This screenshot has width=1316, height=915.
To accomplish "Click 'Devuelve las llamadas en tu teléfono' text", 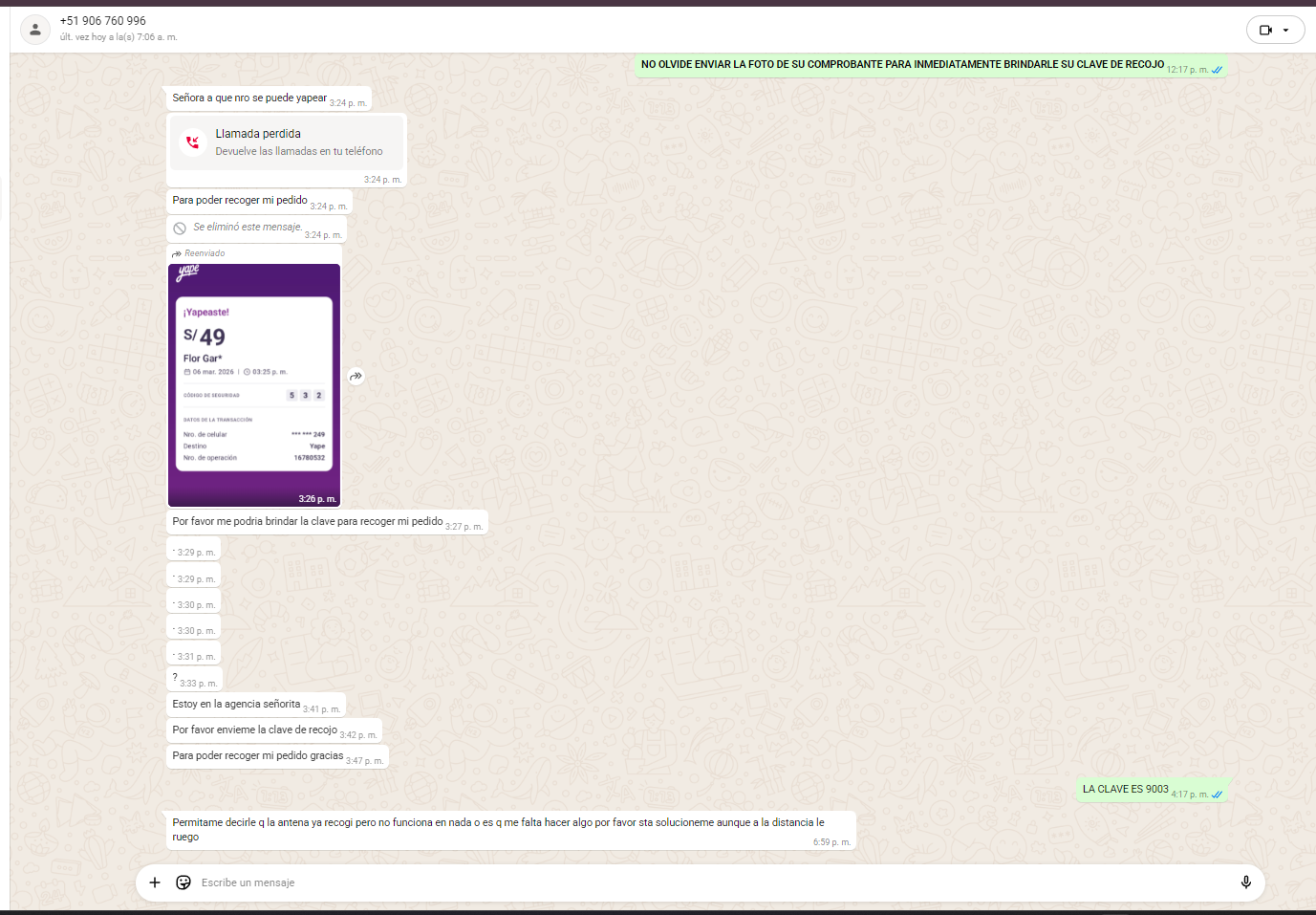I will click(298, 151).
